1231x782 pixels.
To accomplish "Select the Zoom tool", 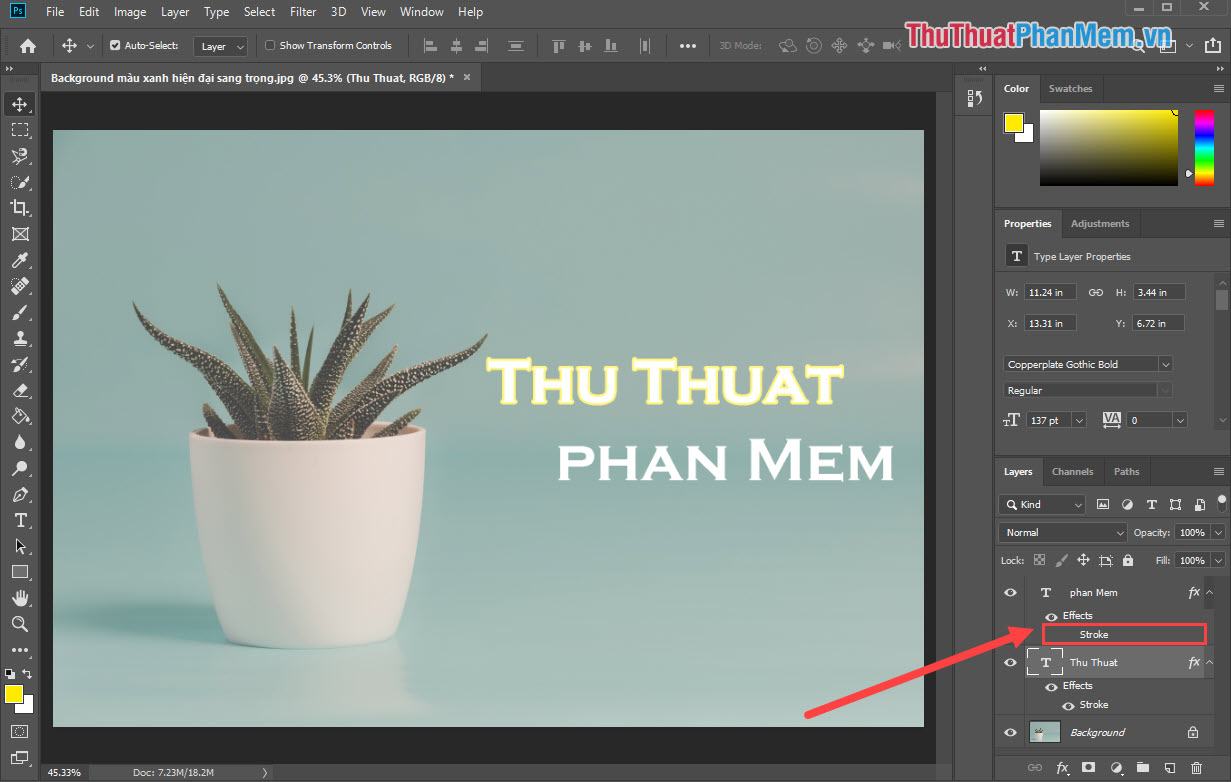I will pyautogui.click(x=20, y=624).
